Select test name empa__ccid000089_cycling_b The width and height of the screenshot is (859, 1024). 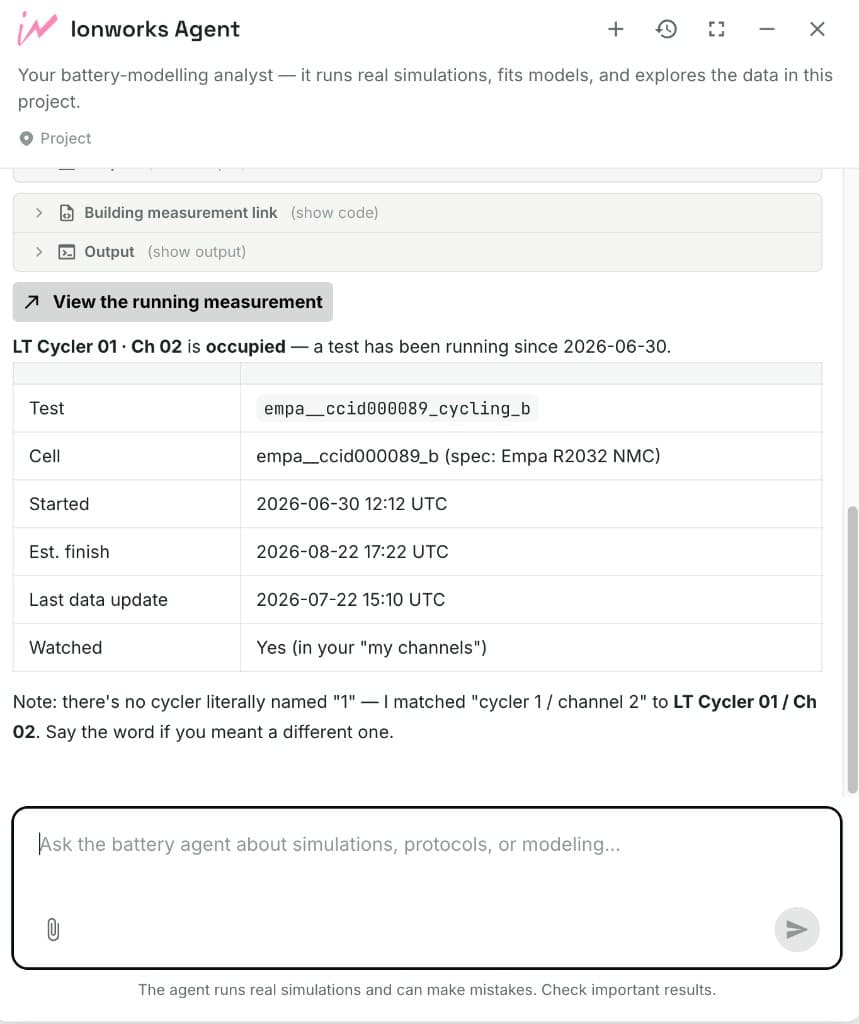point(397,409)
